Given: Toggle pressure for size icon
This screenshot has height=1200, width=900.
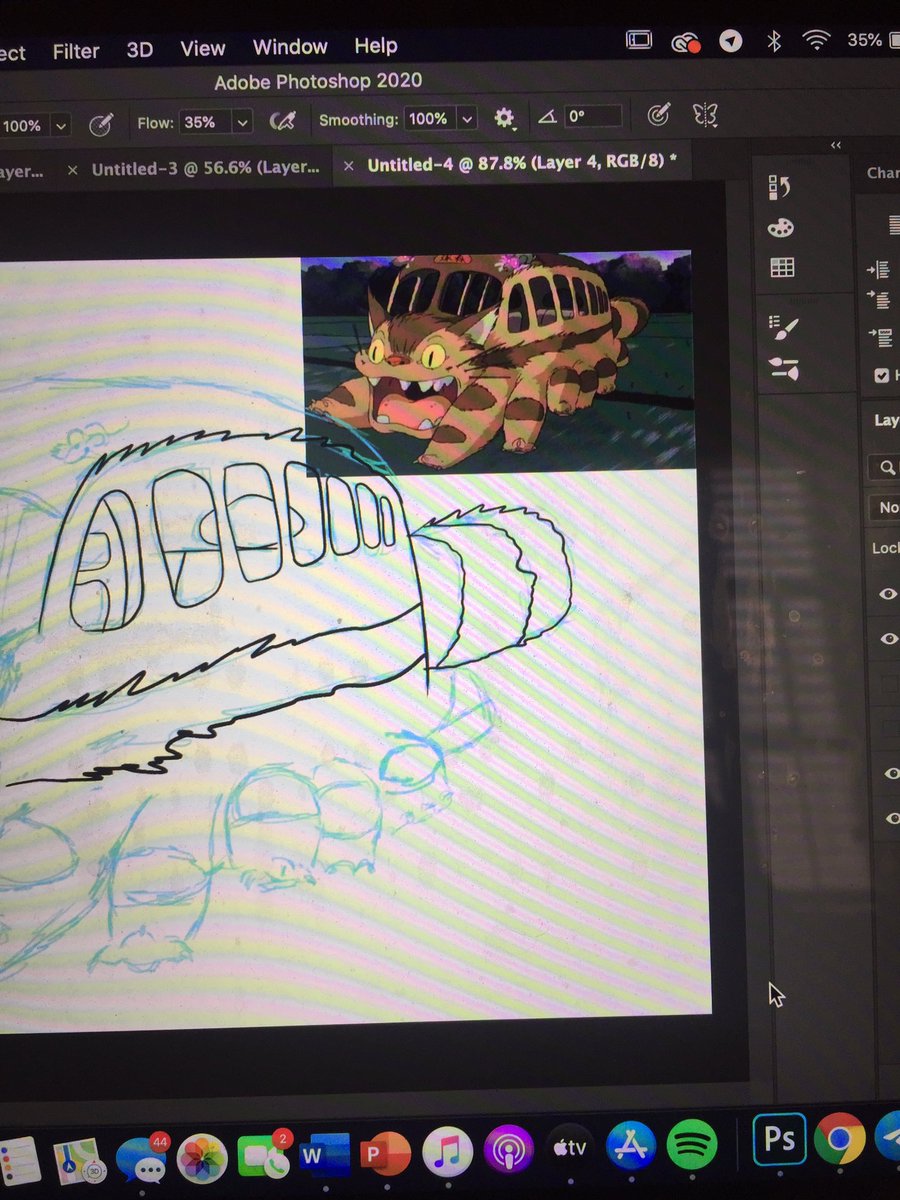Looking at the screenshot, I should [x=657, y=115].
